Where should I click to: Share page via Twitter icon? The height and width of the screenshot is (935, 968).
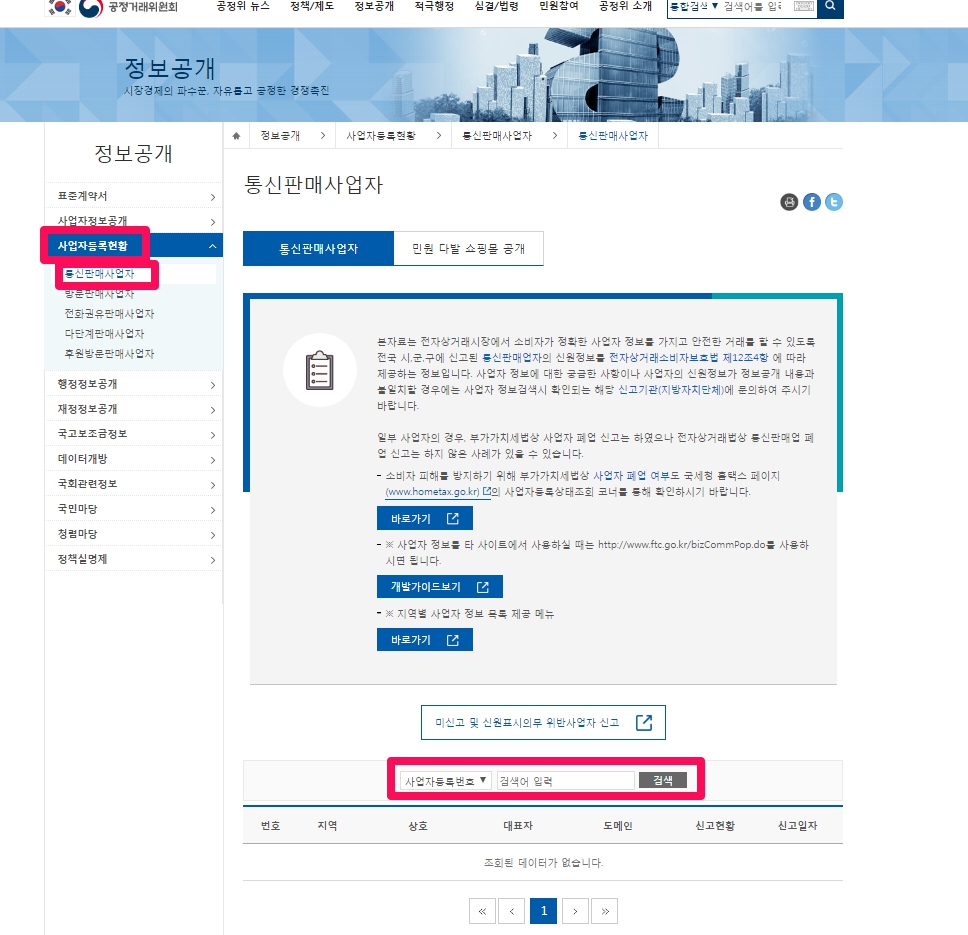[x=834, y=202]
